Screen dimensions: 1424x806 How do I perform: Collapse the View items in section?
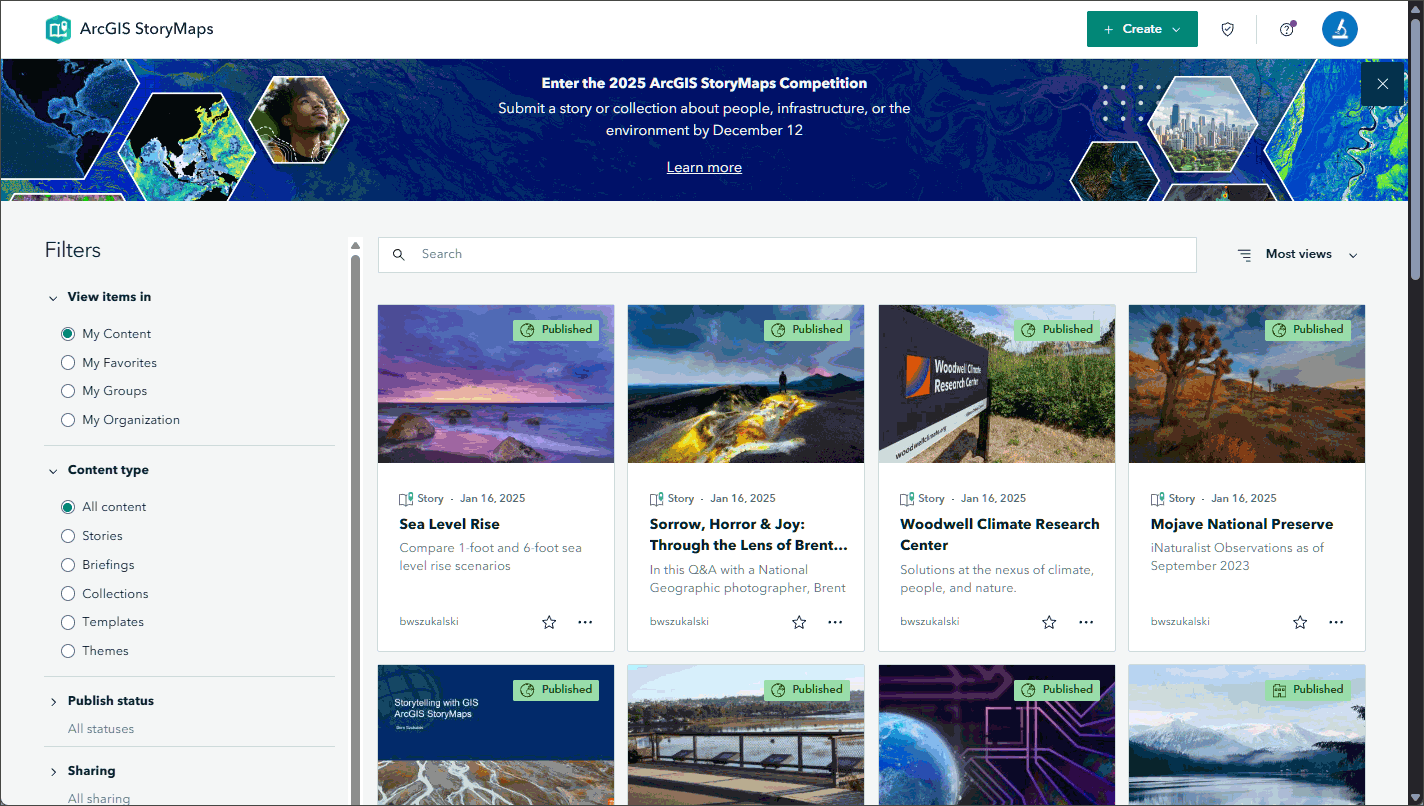click(53, 297)
